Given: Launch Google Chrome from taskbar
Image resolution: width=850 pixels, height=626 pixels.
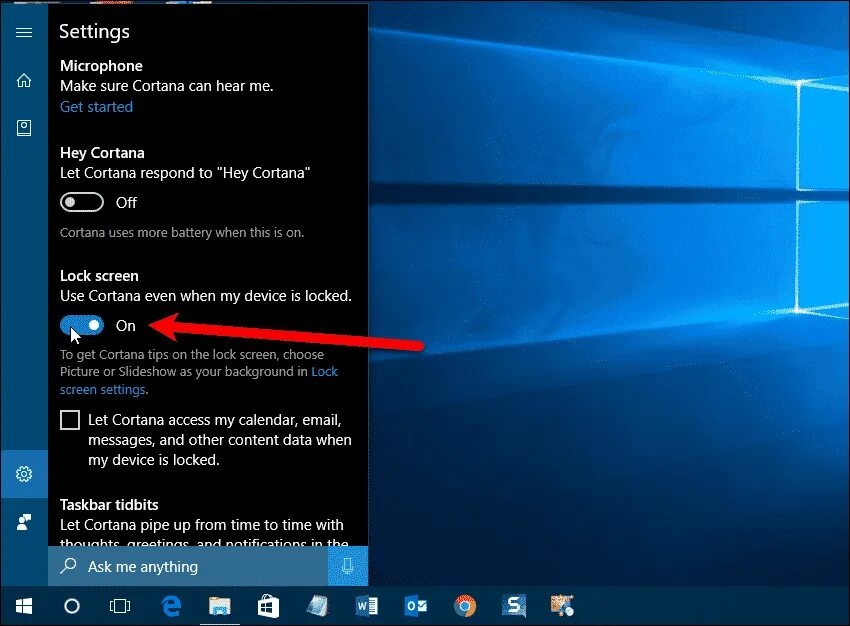Looking at the screenshot, I should click(465, 606).
